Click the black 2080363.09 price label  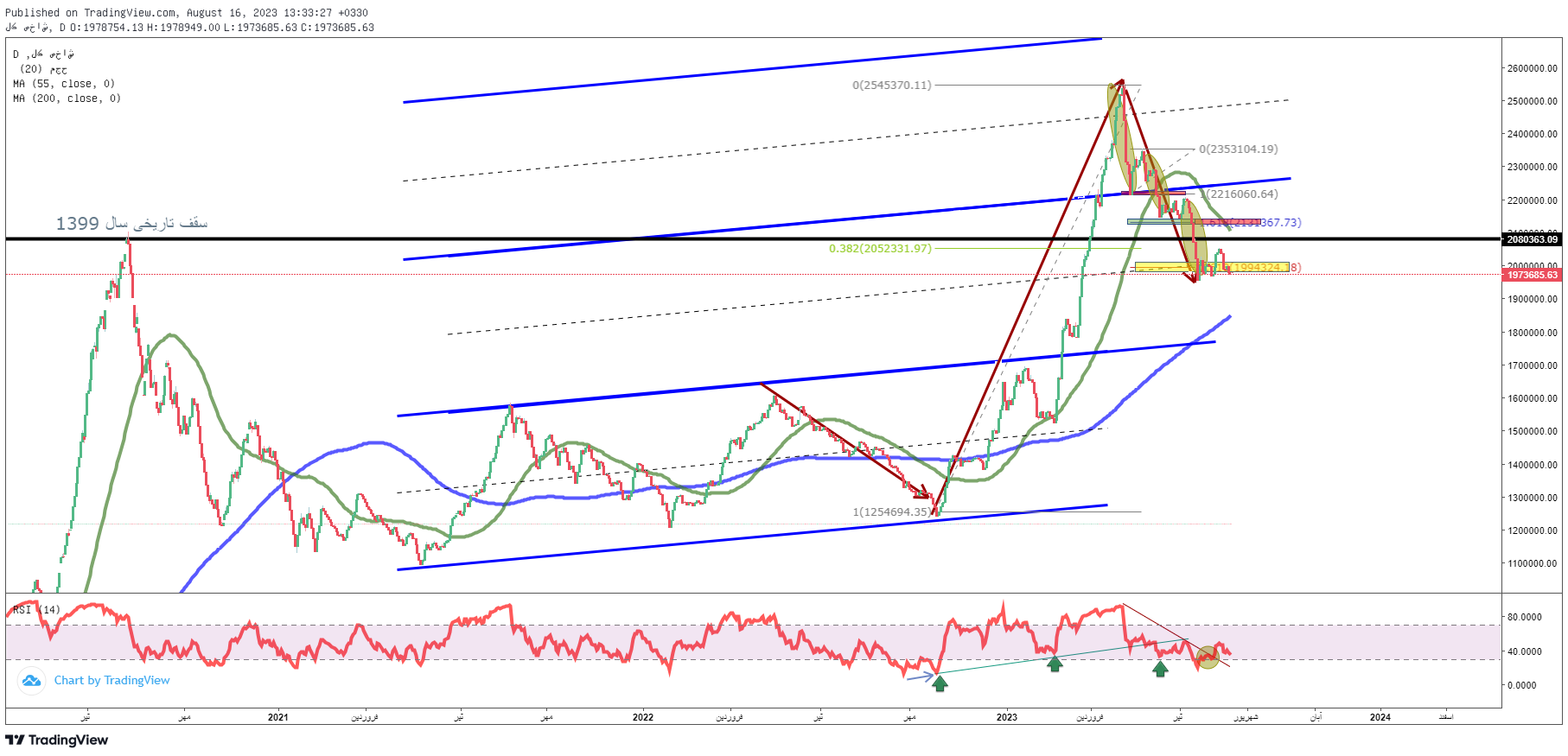(1532, 239)
